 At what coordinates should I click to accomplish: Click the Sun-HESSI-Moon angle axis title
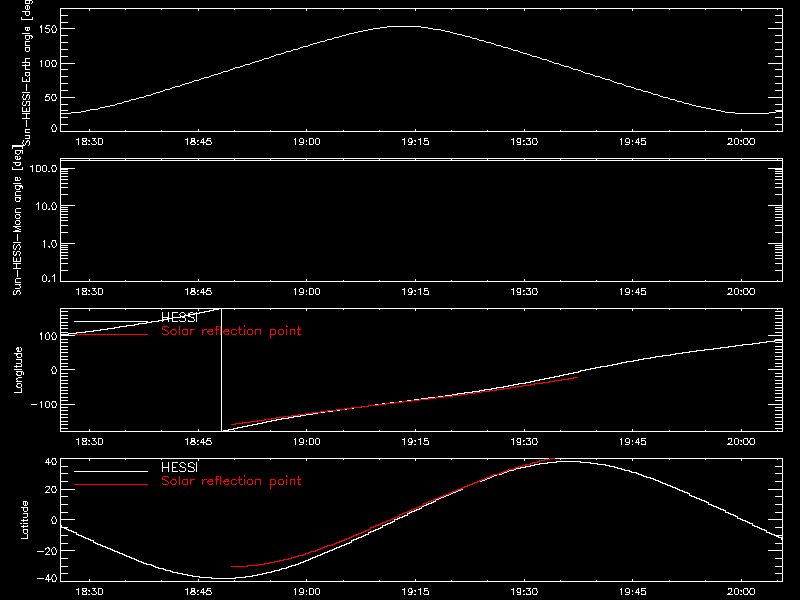coord(18,219)
